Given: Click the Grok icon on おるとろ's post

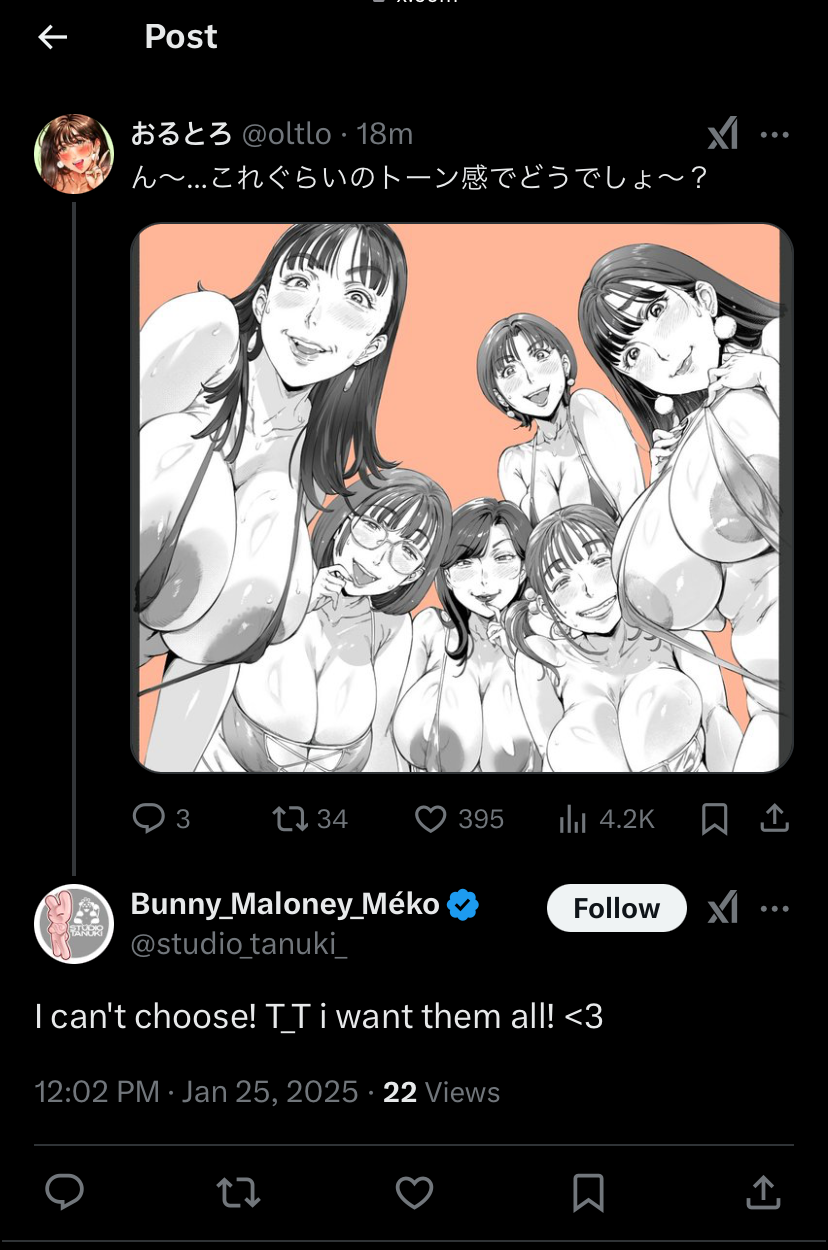Looking at the screenshot, I should pyautogui.click(x=722, y=133).
